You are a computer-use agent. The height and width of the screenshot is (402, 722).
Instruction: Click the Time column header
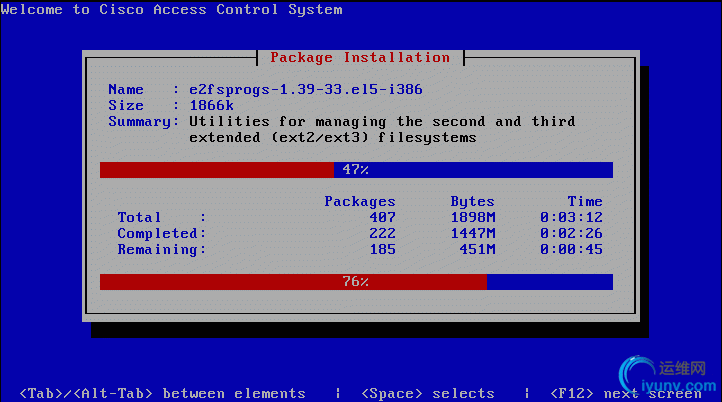[x=585, y=201]
